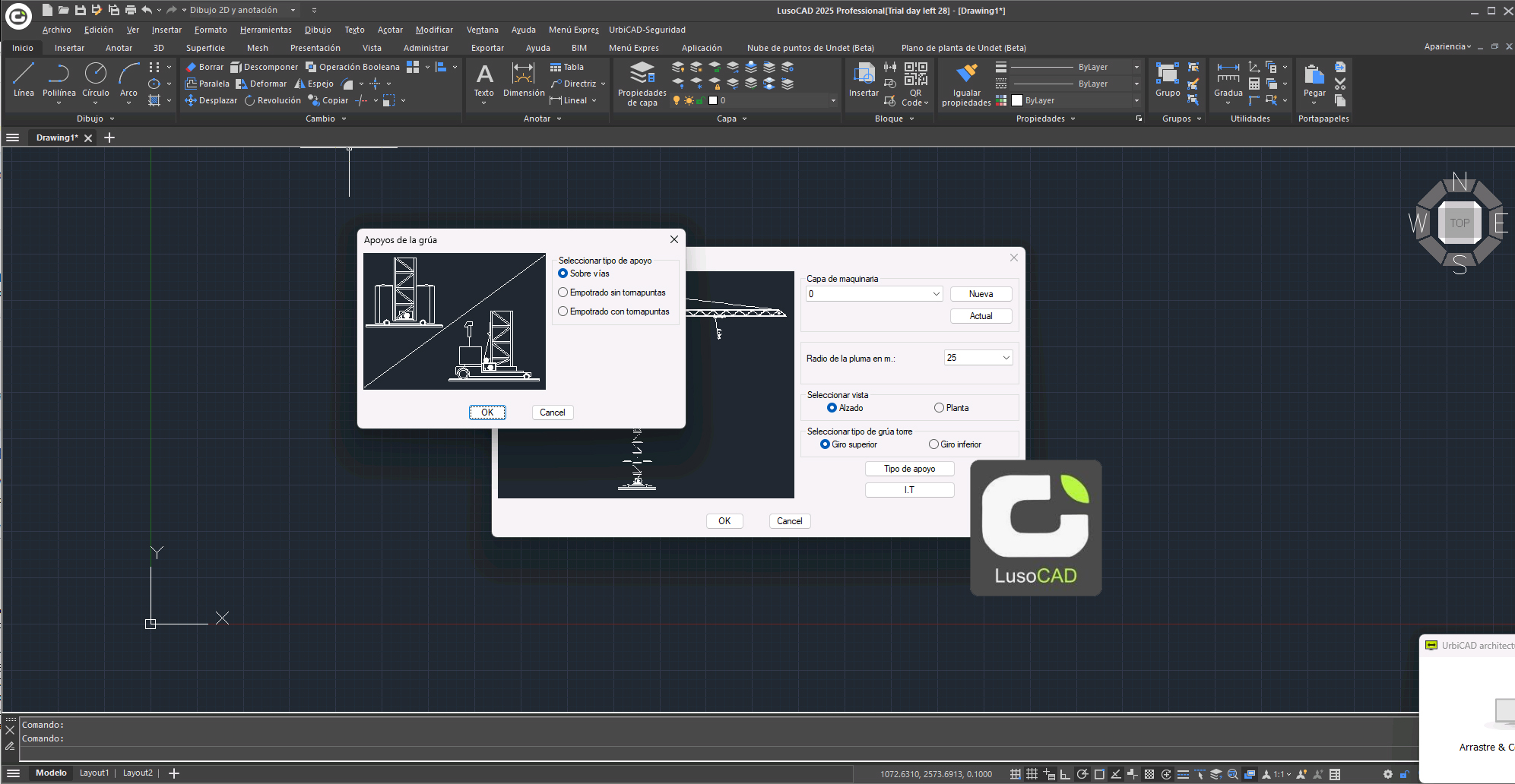The image size is (1515, 784).
Task: Choose the Deformar tool
Action: click(x=261, y=84)
